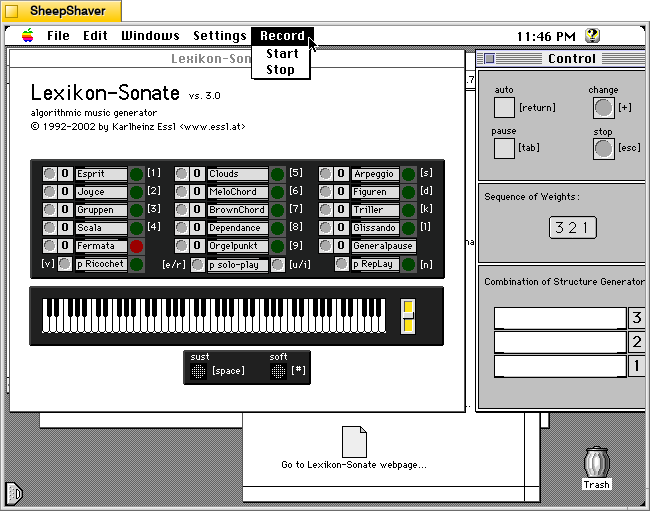Toggle the grey button left of p Ricochet
The image size is (650, 511).
tap(65, 264)
